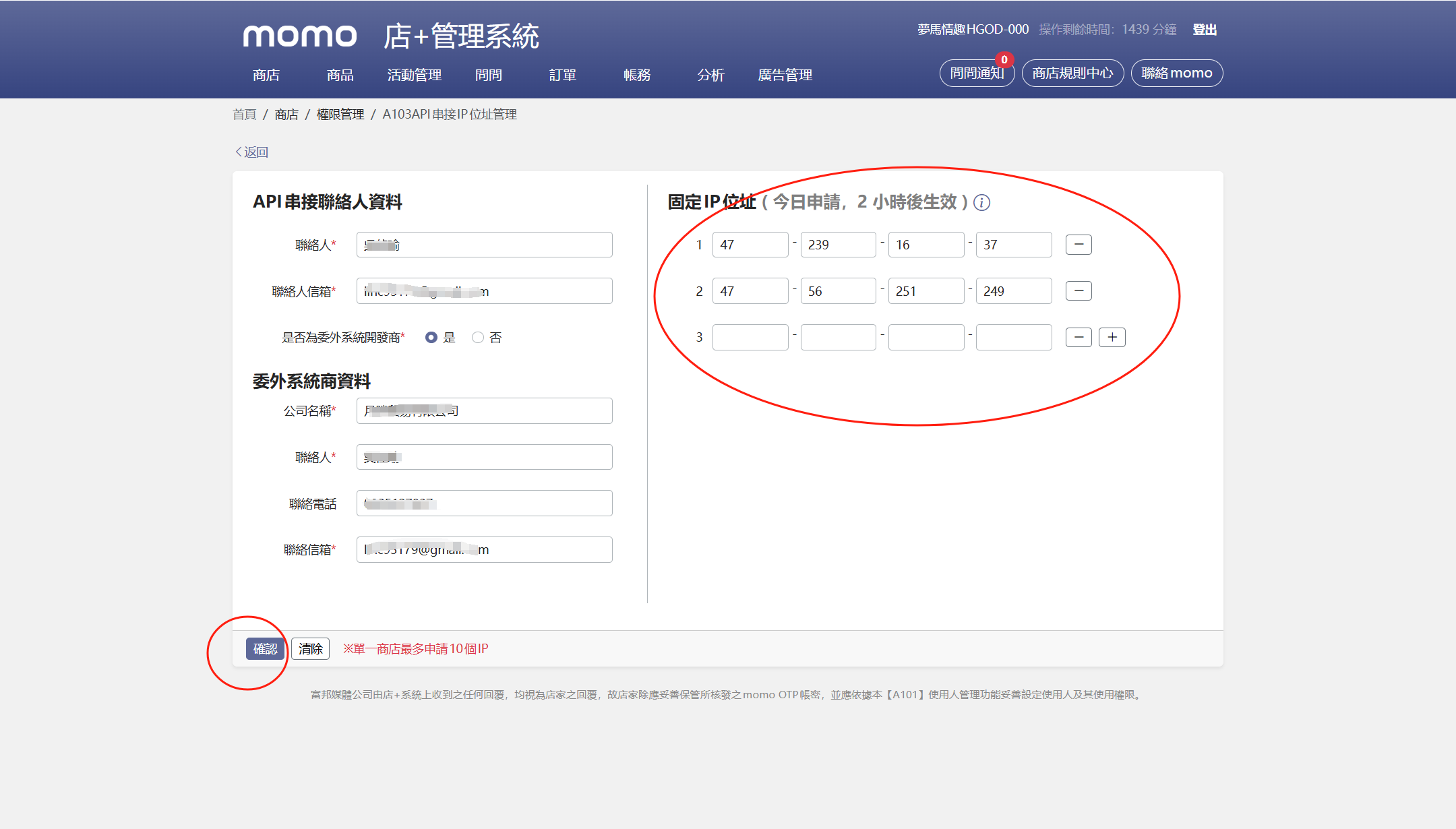Click IP row 3 second empty octet field
The height and width of the screenshot is (829, 1456).
coord(839,337)
